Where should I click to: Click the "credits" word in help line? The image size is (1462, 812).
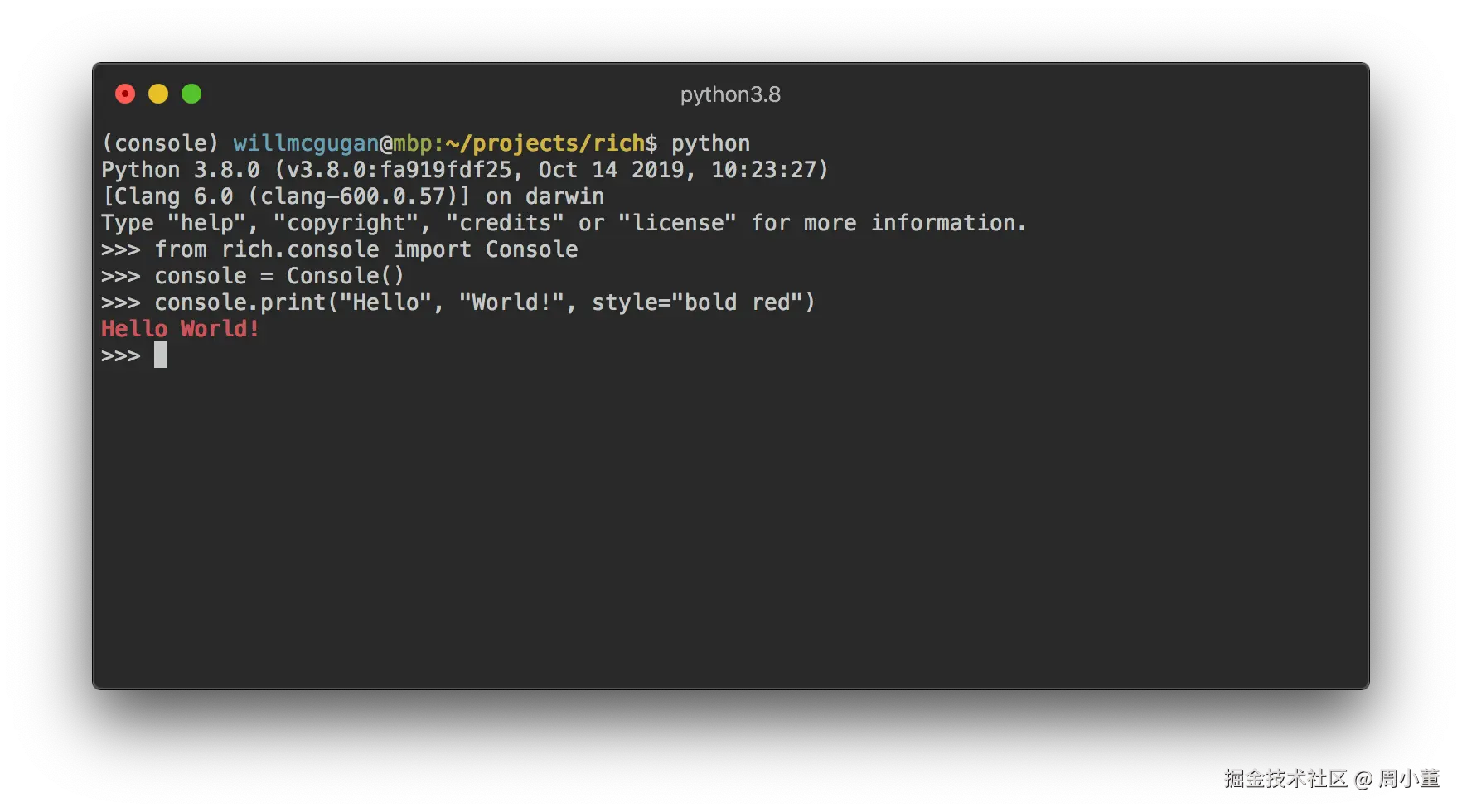[x=505, y=223]
